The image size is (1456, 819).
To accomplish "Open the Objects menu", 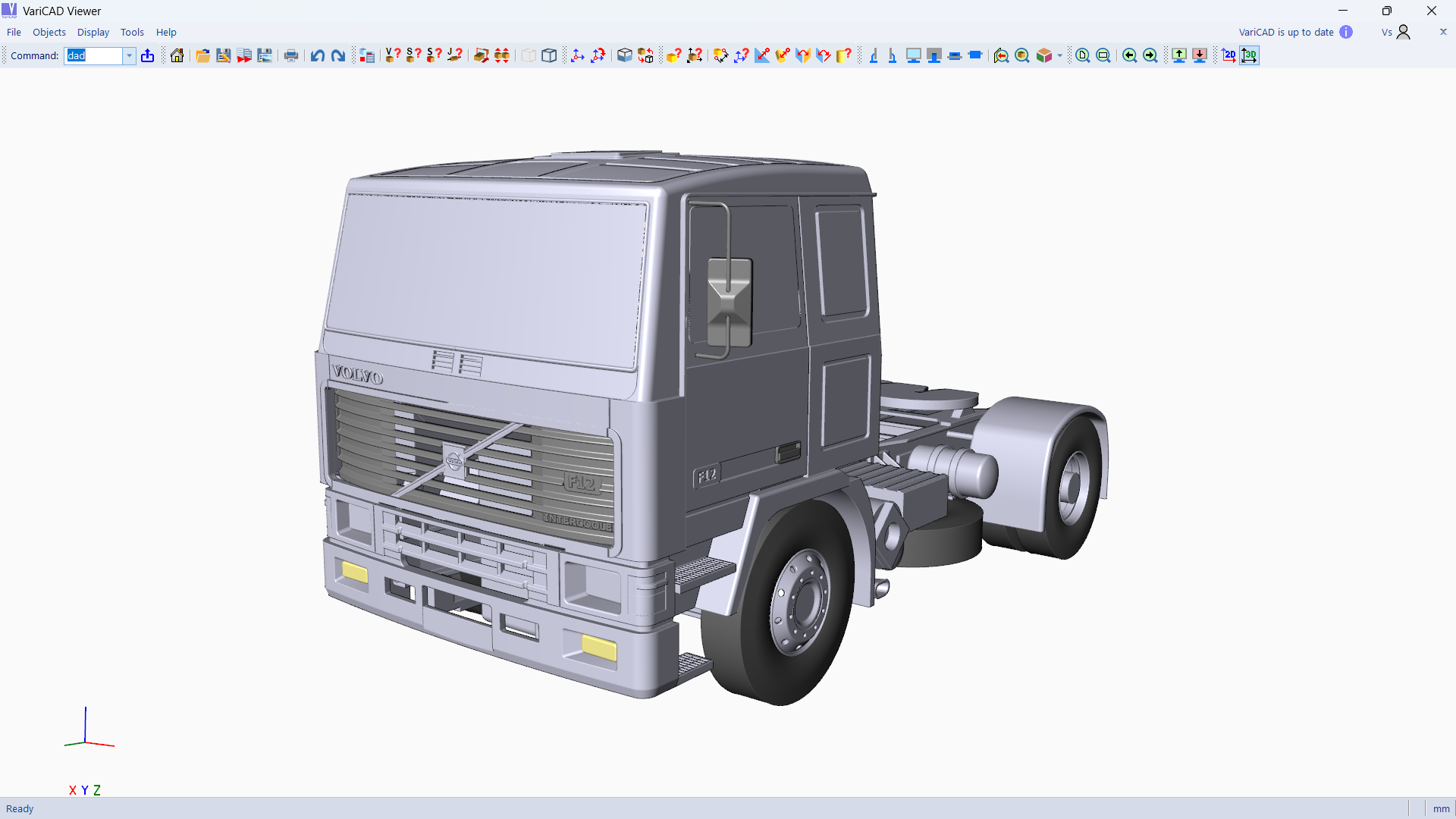I will point(49,32).
